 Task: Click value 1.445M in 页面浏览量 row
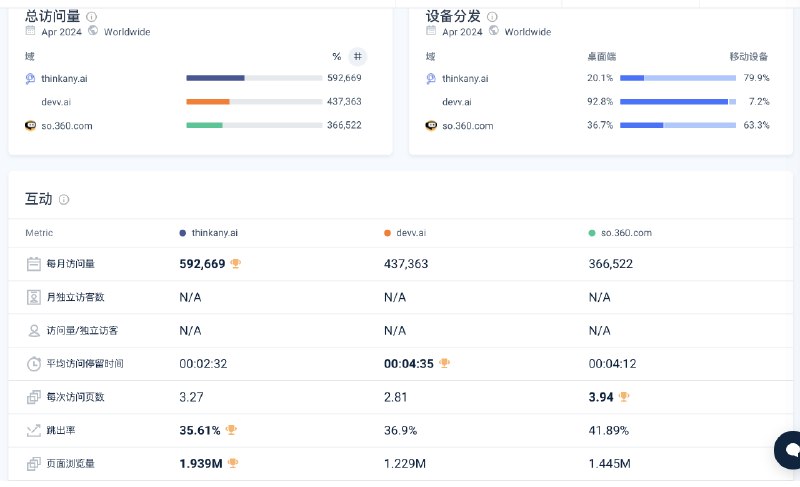point(610,464)
